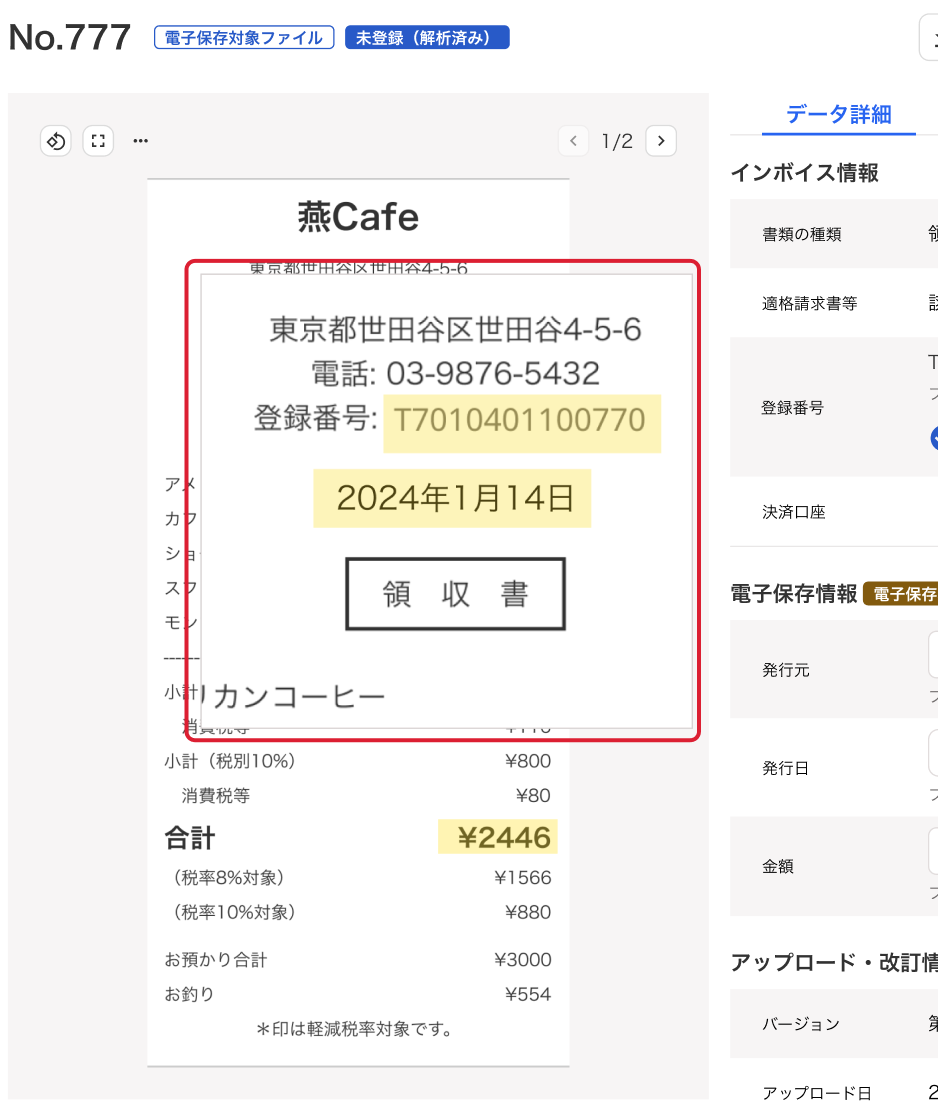Expand receipt preview to full screen
938x1116 pixels.
pyautogui.click(x=97, y=140)
